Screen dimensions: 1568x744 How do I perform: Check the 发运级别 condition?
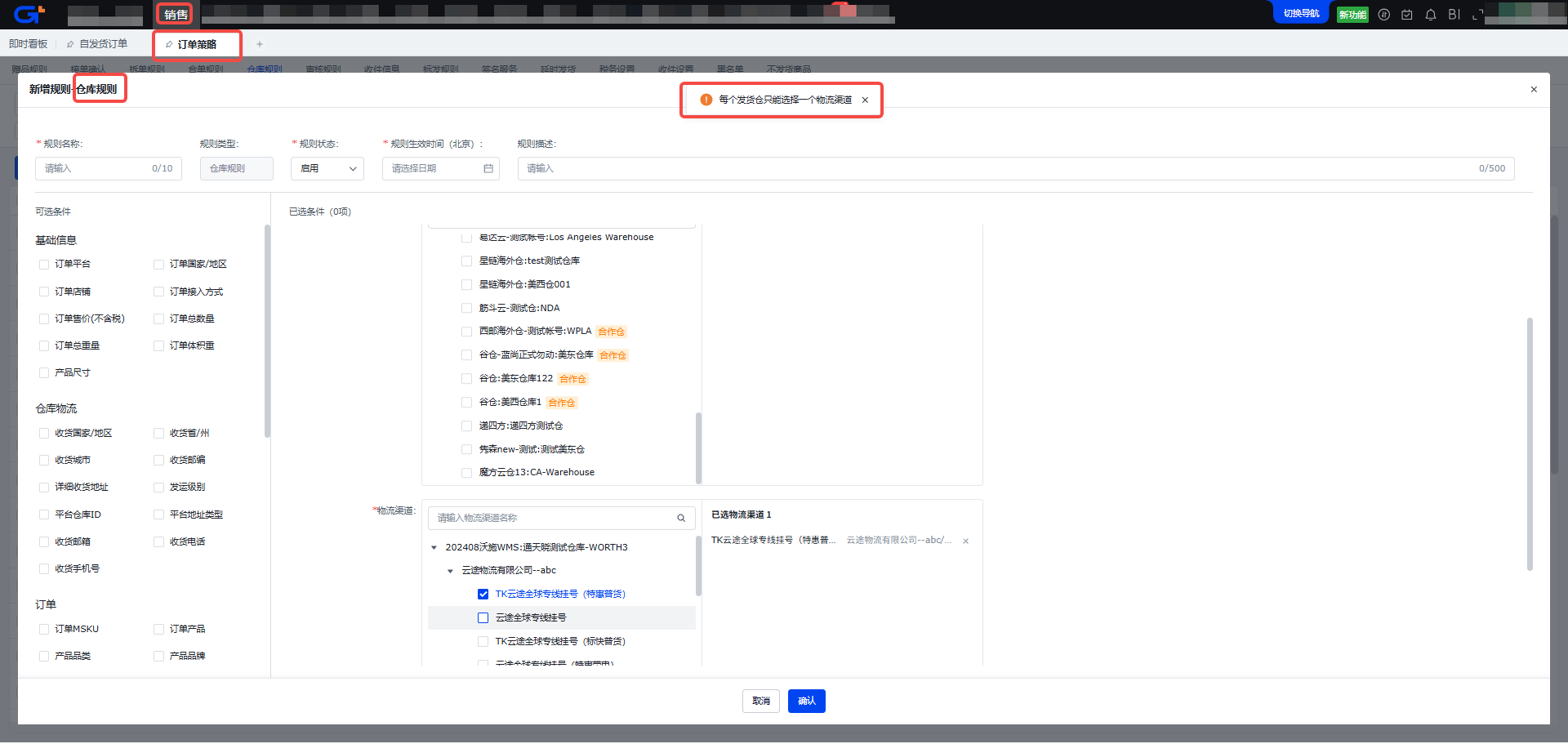[158, 488]
